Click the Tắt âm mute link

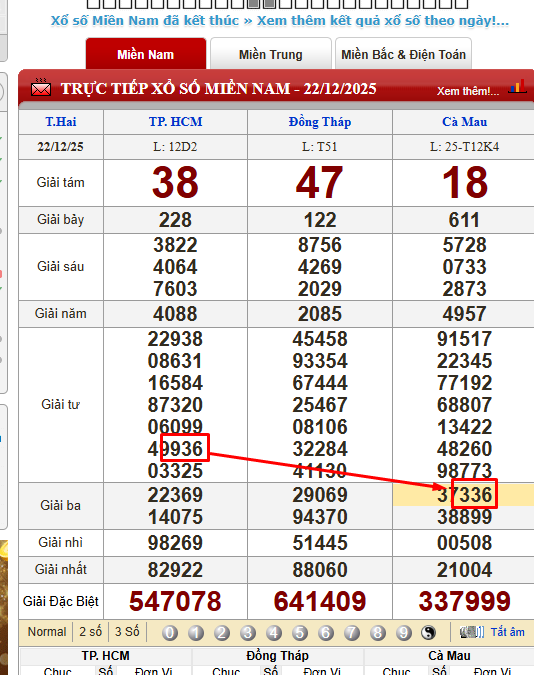[x=508, y=632]
